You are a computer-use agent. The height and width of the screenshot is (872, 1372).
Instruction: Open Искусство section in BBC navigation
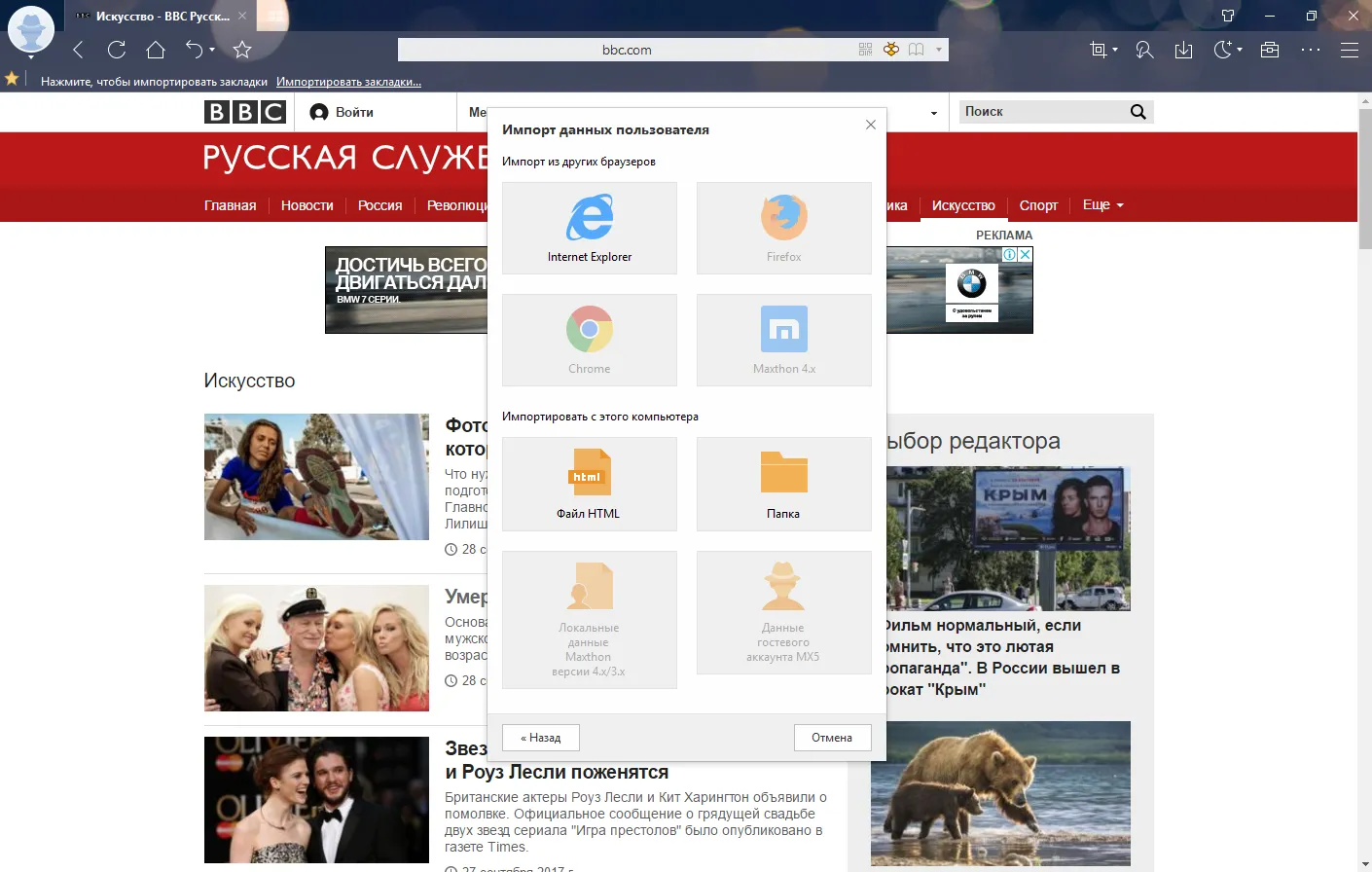point(963,205)
